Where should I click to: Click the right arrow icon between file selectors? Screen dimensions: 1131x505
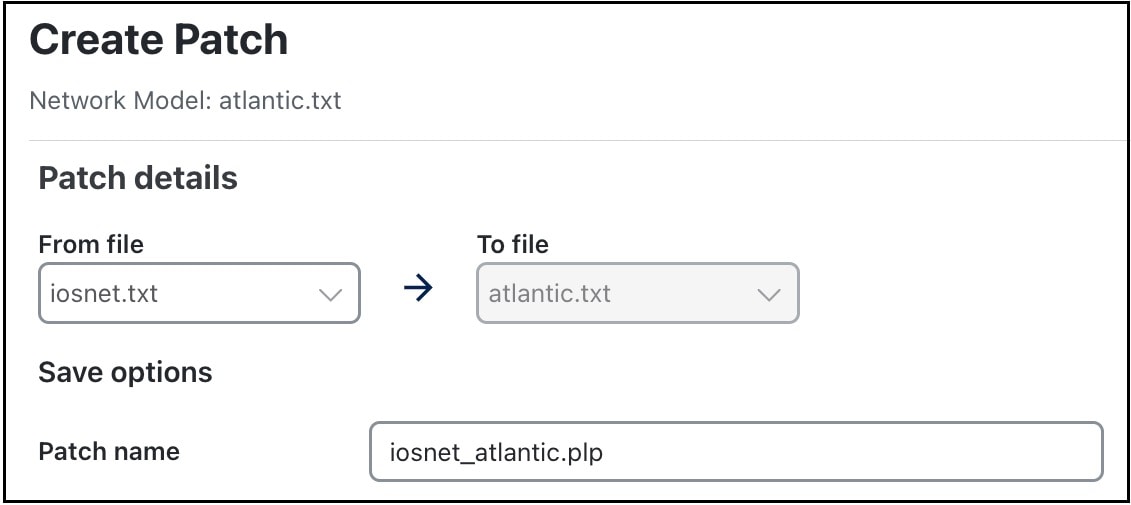point(418,289)
